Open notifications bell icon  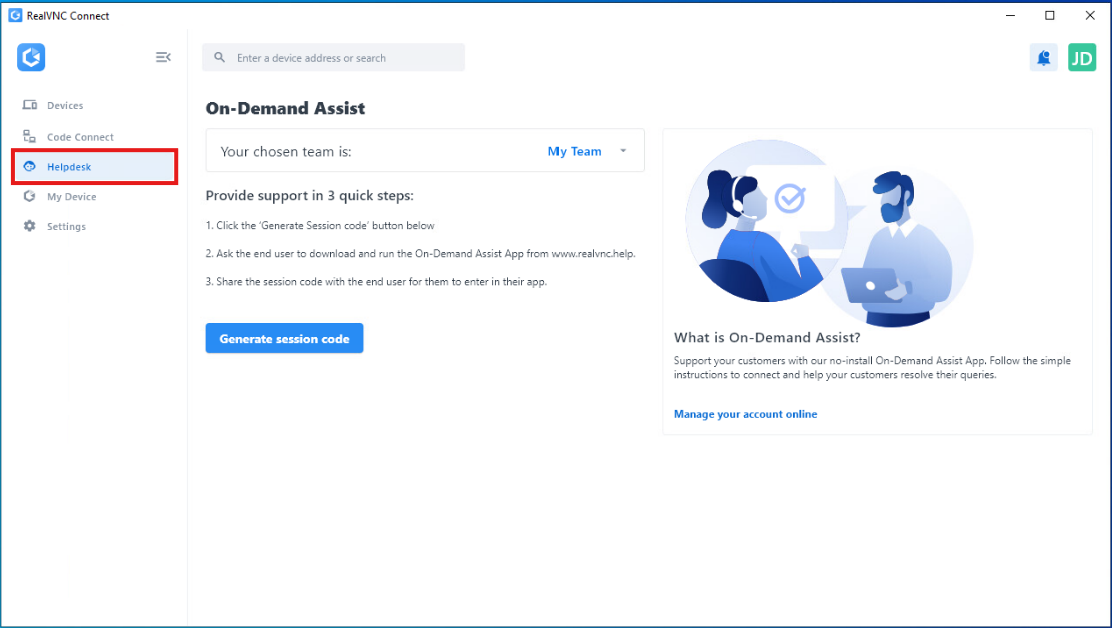(x=1043, y=58)
